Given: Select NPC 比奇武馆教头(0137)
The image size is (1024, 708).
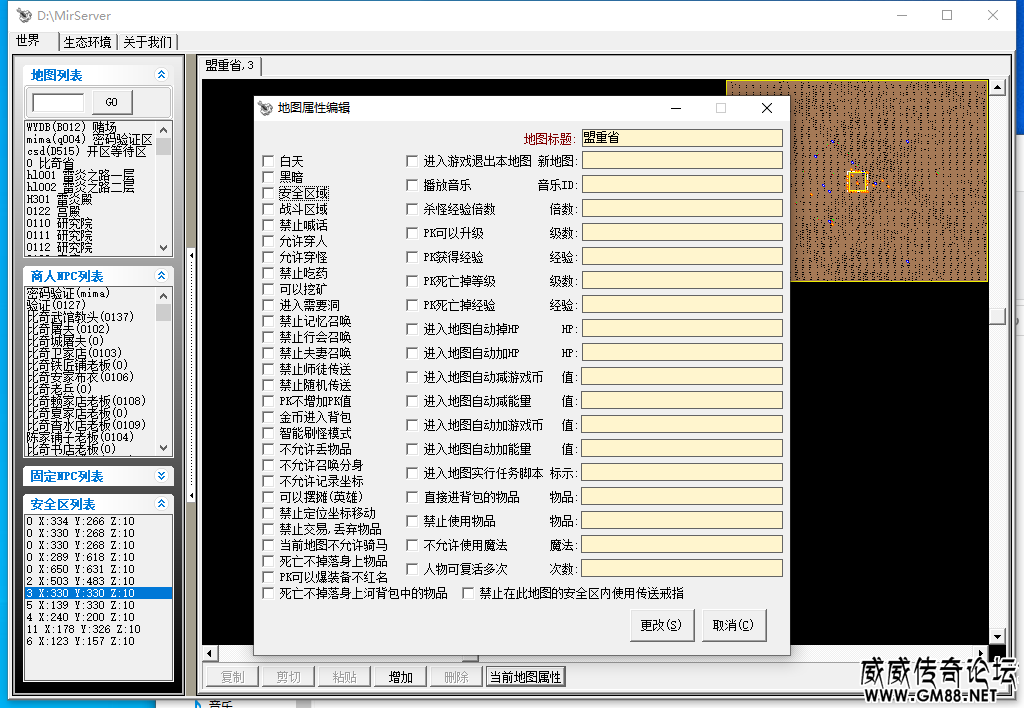Looking at the screenshot, I should tap(80, 317).
